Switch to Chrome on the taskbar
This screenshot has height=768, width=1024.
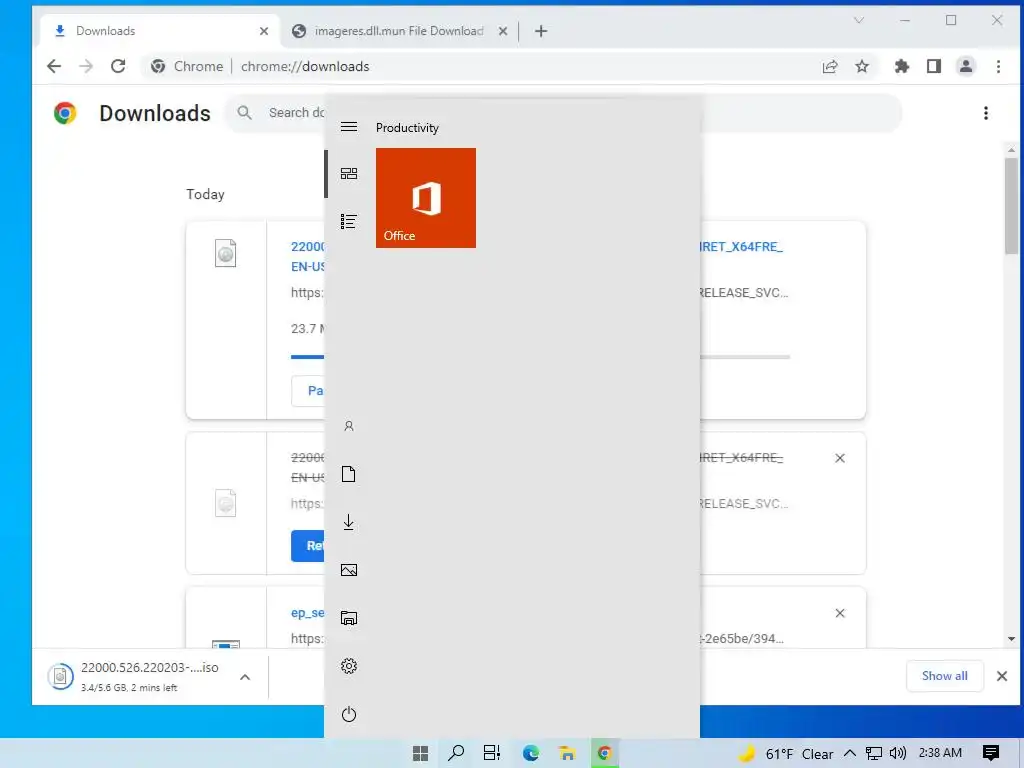604,753
